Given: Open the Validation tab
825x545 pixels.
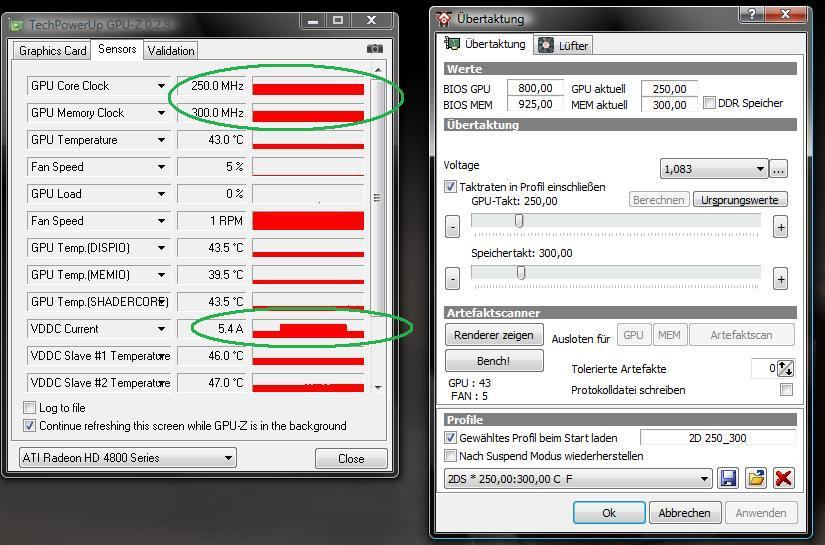Looking at the screenshot, I should tap(170, 51).
